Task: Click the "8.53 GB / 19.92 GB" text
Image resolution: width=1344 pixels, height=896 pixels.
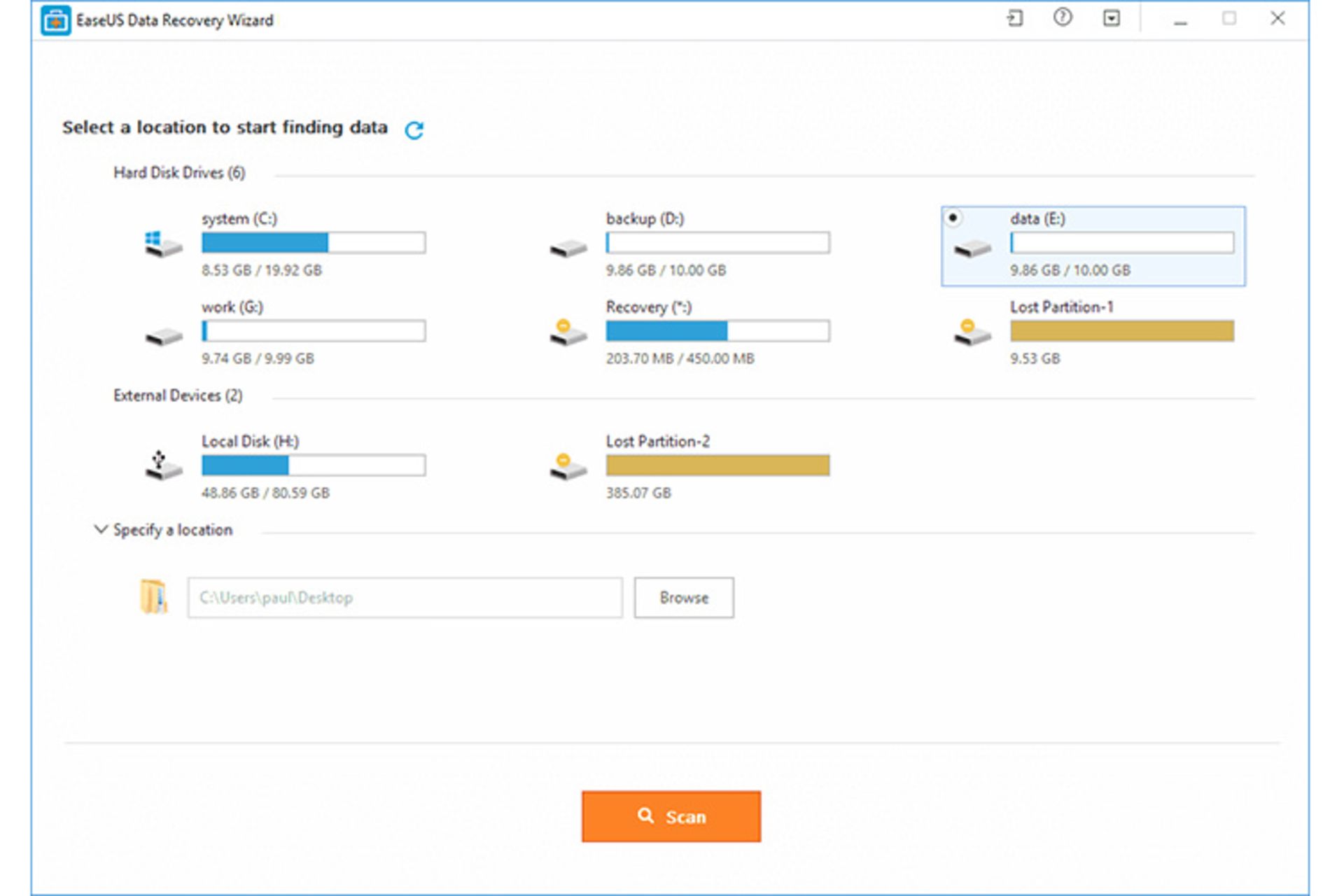Action: [262, 270]
